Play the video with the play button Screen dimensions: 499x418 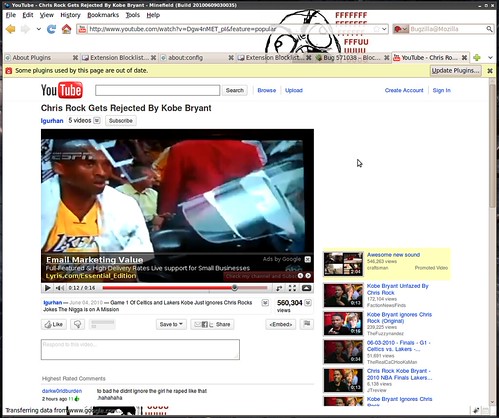click(x=47, y=288)
